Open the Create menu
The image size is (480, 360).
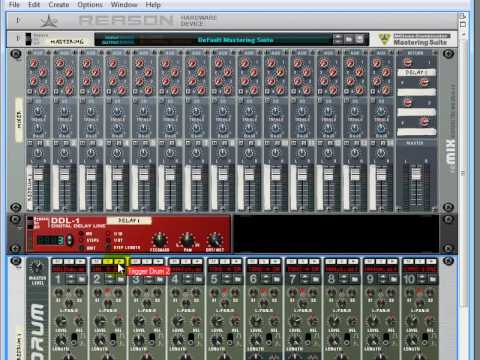coord(59,5)
